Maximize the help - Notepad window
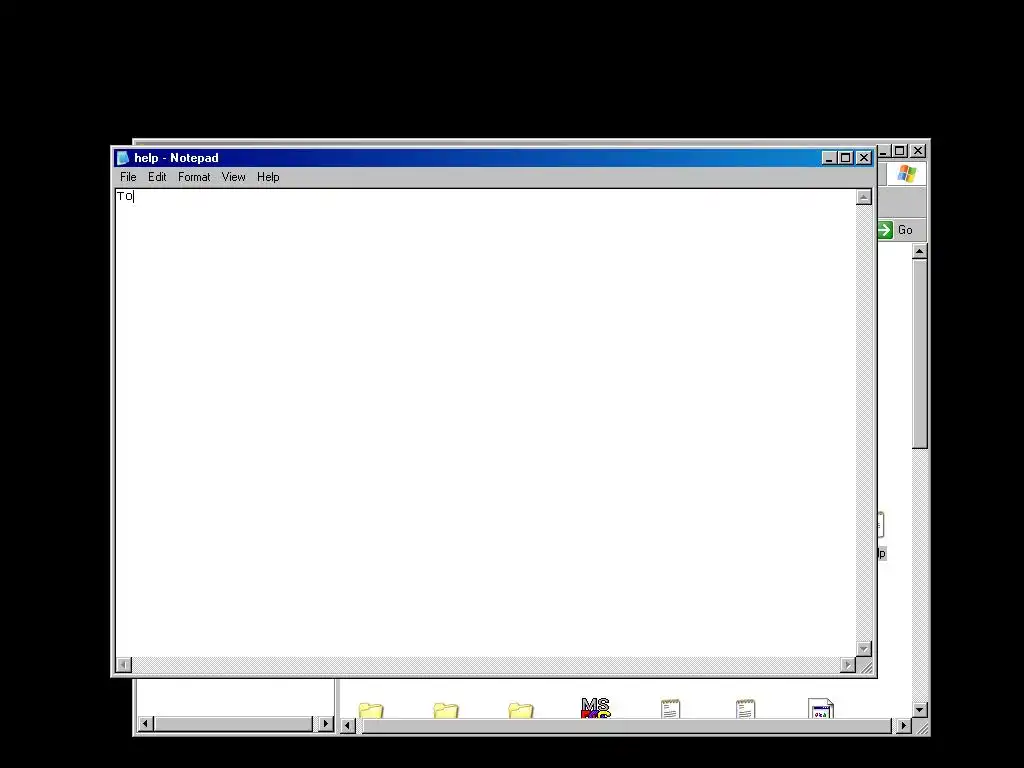Viewport: 1024px width, 768px height. (846, 158)
